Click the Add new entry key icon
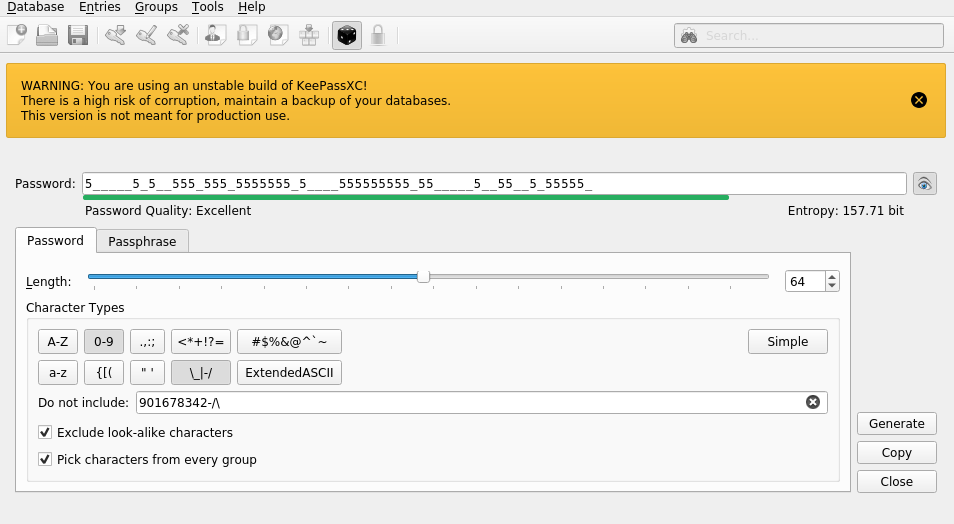Screen dimensions: 954x524 [x=116, y=35]
